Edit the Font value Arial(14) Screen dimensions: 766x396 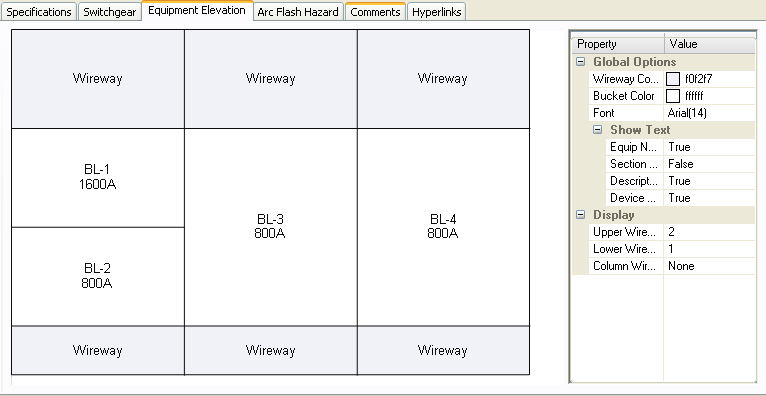coord(709,113)
